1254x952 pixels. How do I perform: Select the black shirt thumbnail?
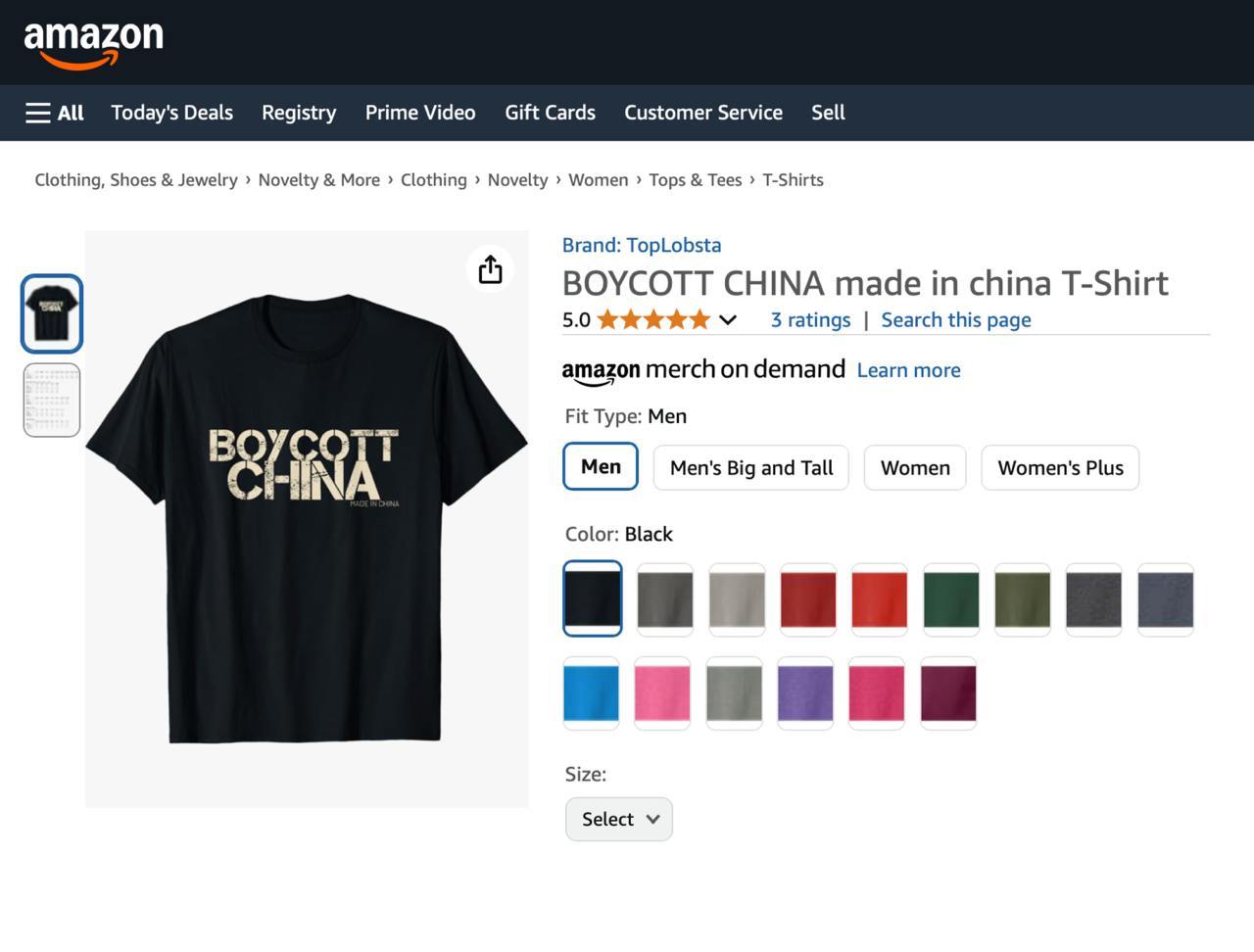point(52,313)
